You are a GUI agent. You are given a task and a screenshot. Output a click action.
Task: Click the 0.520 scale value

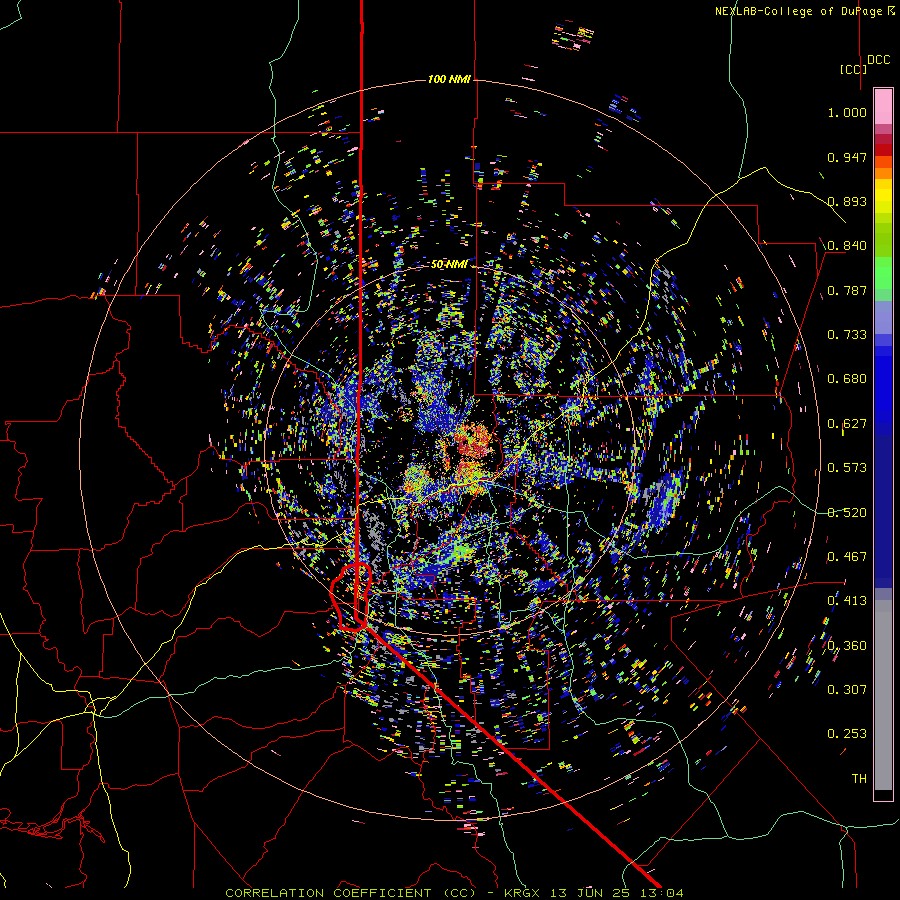[x=847, y=513]
